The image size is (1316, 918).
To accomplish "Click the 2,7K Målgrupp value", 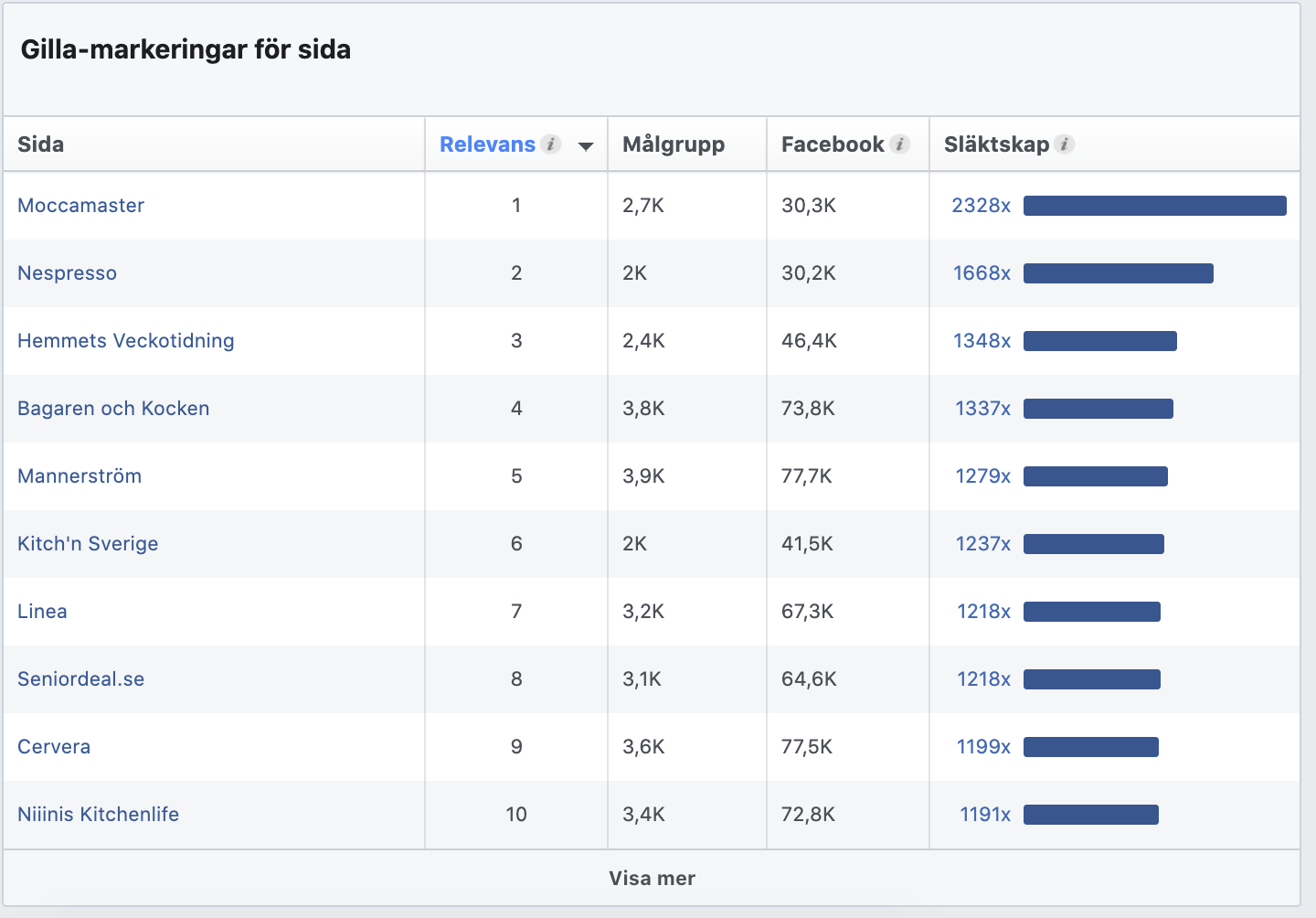I will point(643,206).
